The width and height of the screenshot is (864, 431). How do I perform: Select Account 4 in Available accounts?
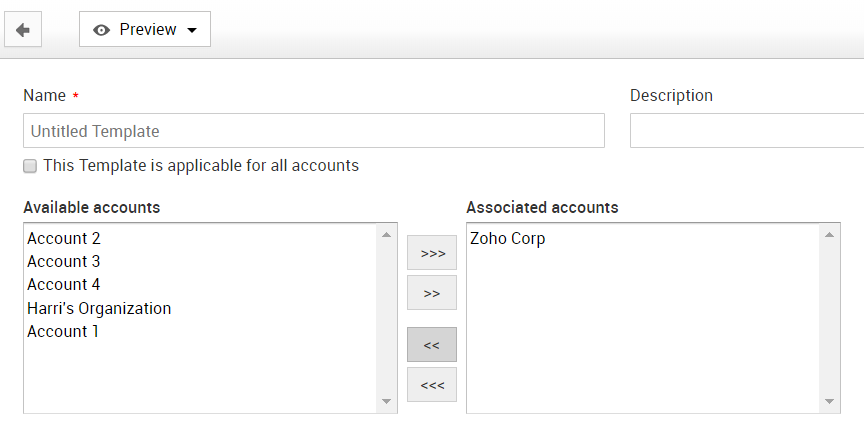(x=64, y=285)
